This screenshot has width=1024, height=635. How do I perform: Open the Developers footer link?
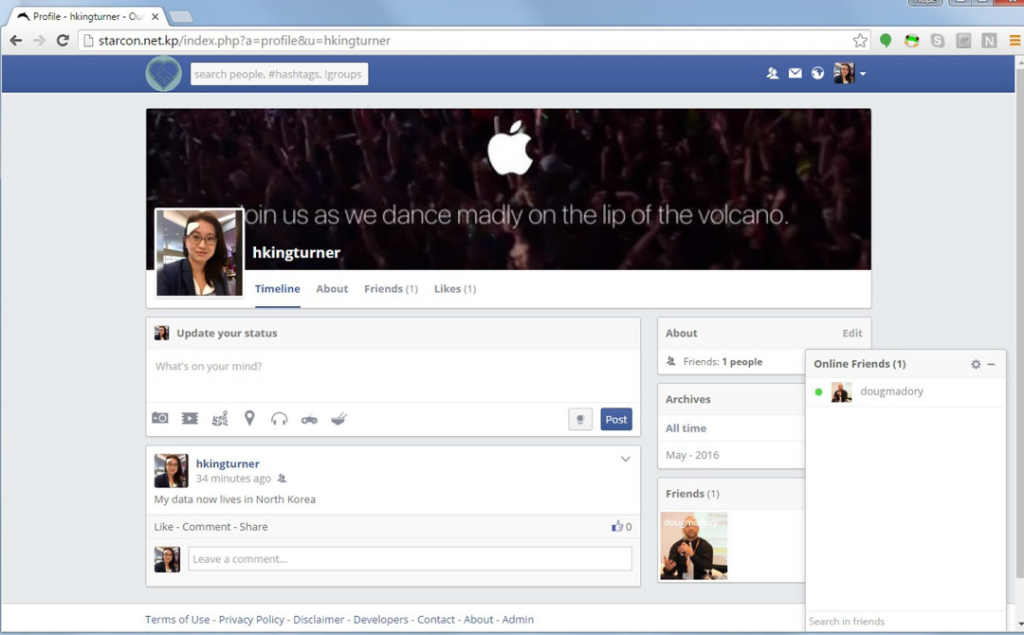click(x=381, y=619)
